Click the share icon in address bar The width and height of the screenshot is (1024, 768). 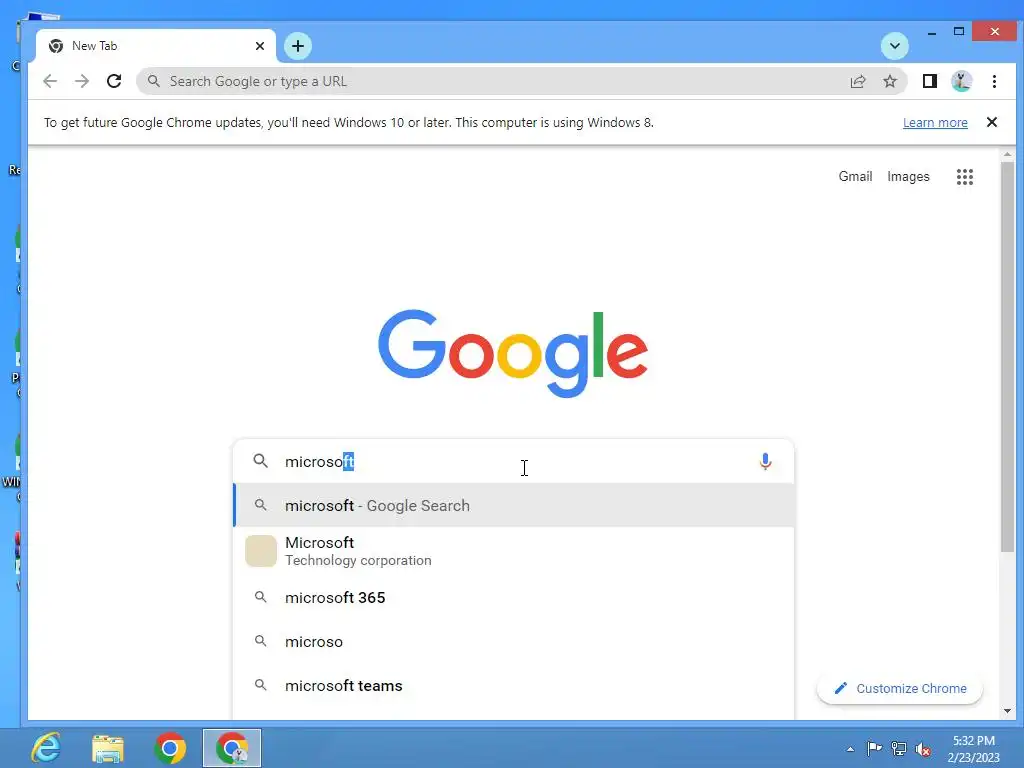[x=857, y=81]
